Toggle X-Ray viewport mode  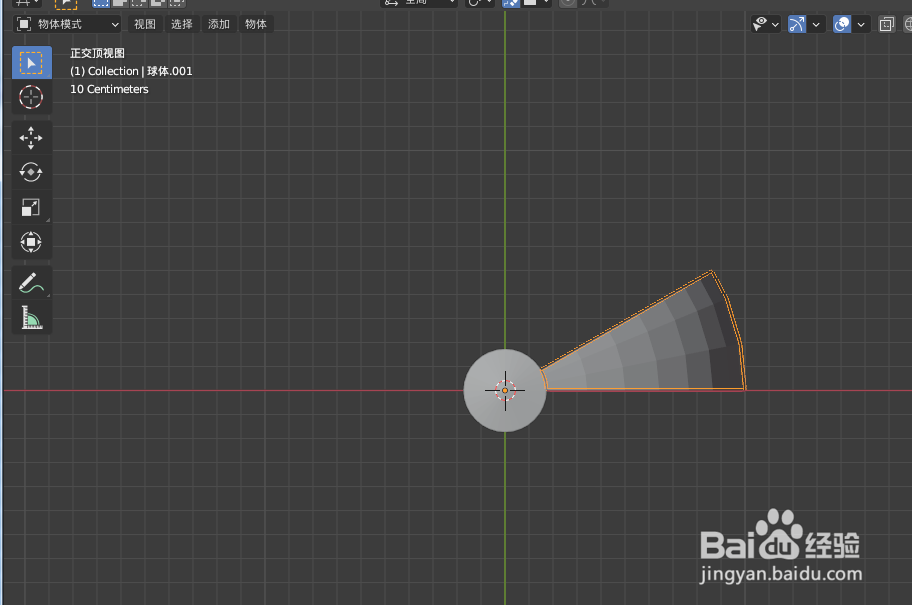click(x=886, y=23)
